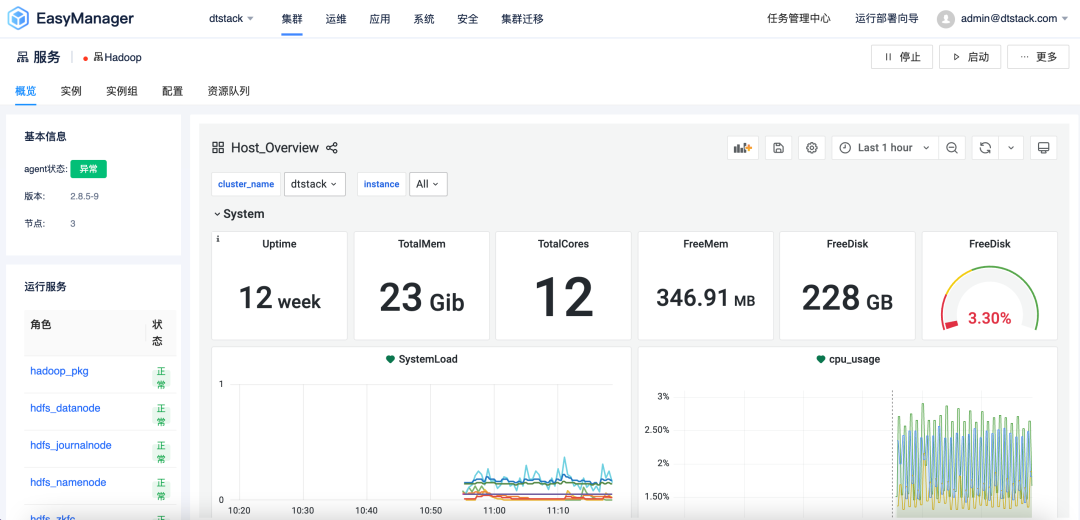Click the 12 week uptime value
The height and width of the screenshot is (520, 1080).
click(x=280, y=299)
